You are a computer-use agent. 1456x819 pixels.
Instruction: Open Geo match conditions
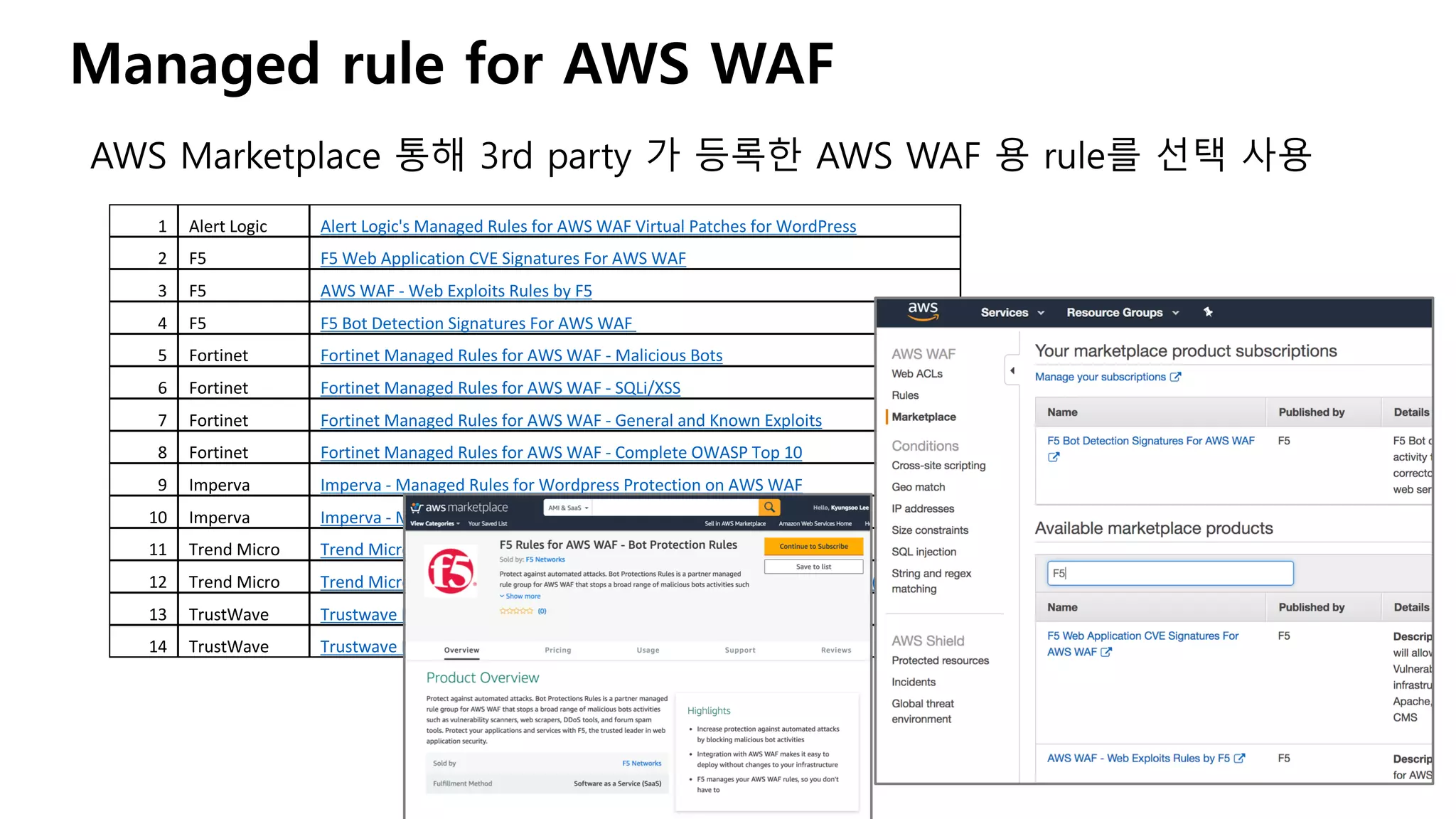click(919, 487)
